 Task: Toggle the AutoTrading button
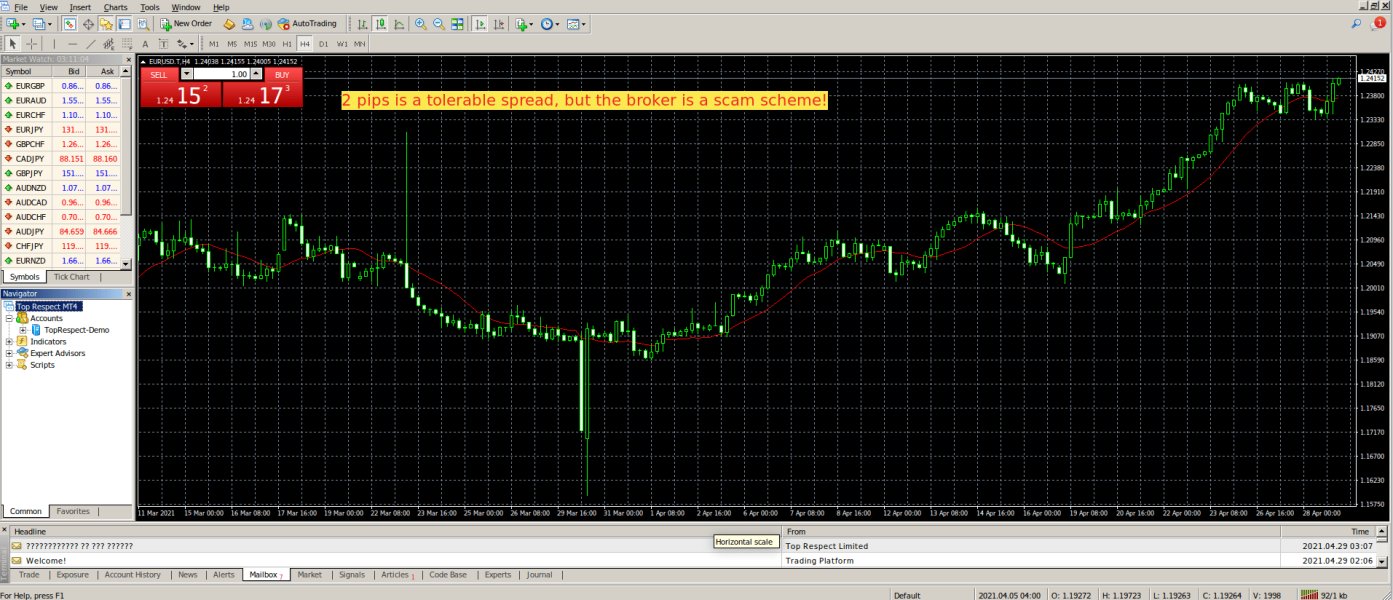tap(307, 24)
